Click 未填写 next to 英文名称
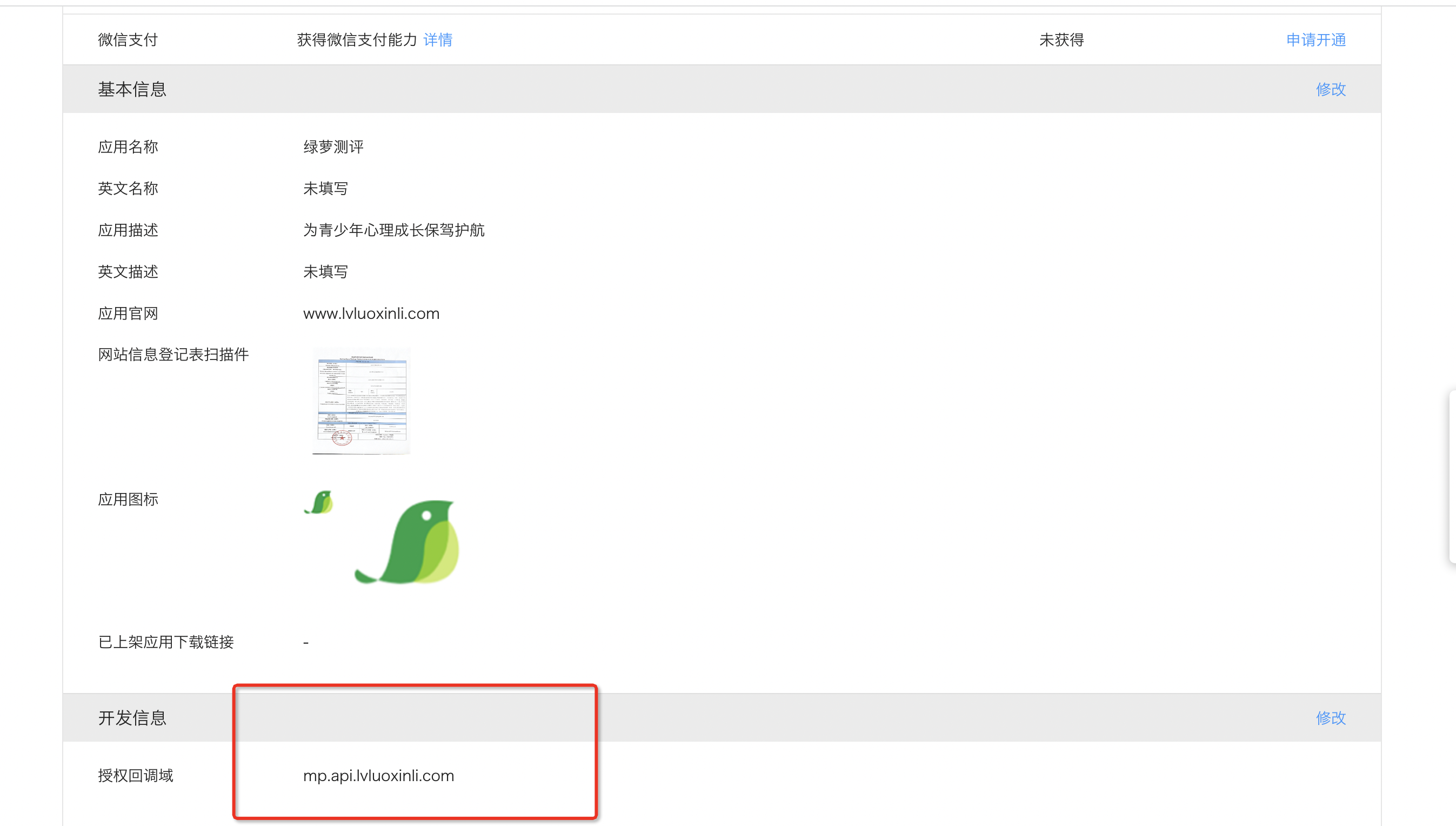 coord(325,188)
